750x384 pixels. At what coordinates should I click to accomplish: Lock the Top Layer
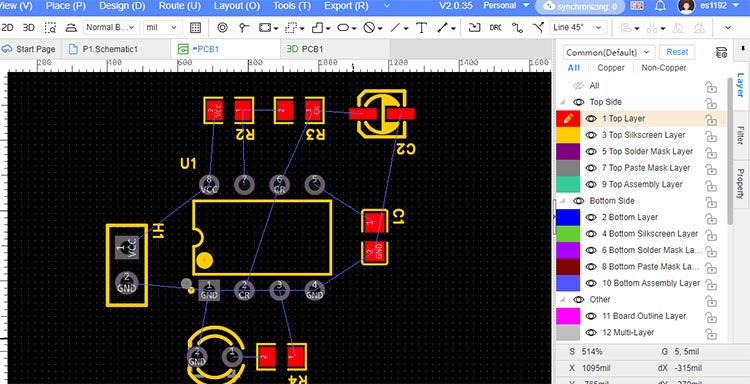point(711,120)
